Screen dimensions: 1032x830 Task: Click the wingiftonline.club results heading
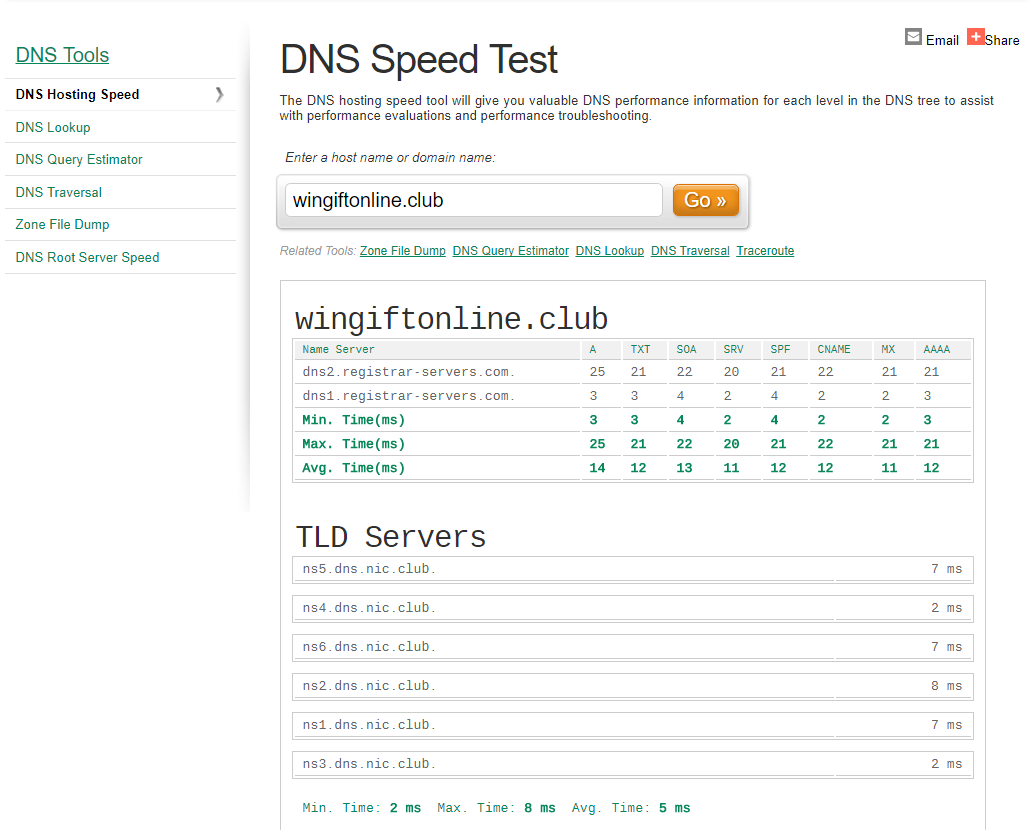452,319
